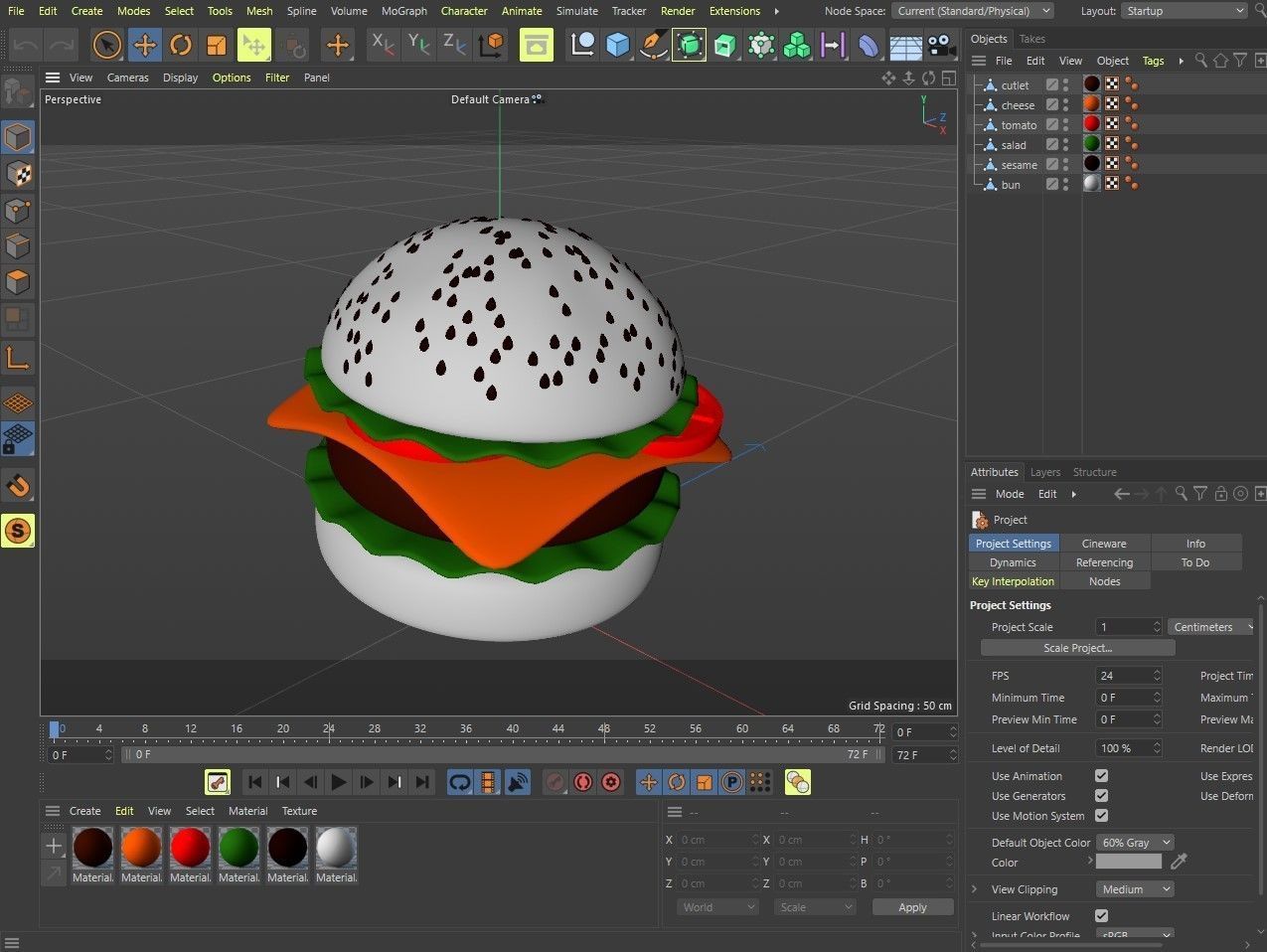Toggle layer checkmark for tomato object

click(1052, 125)
